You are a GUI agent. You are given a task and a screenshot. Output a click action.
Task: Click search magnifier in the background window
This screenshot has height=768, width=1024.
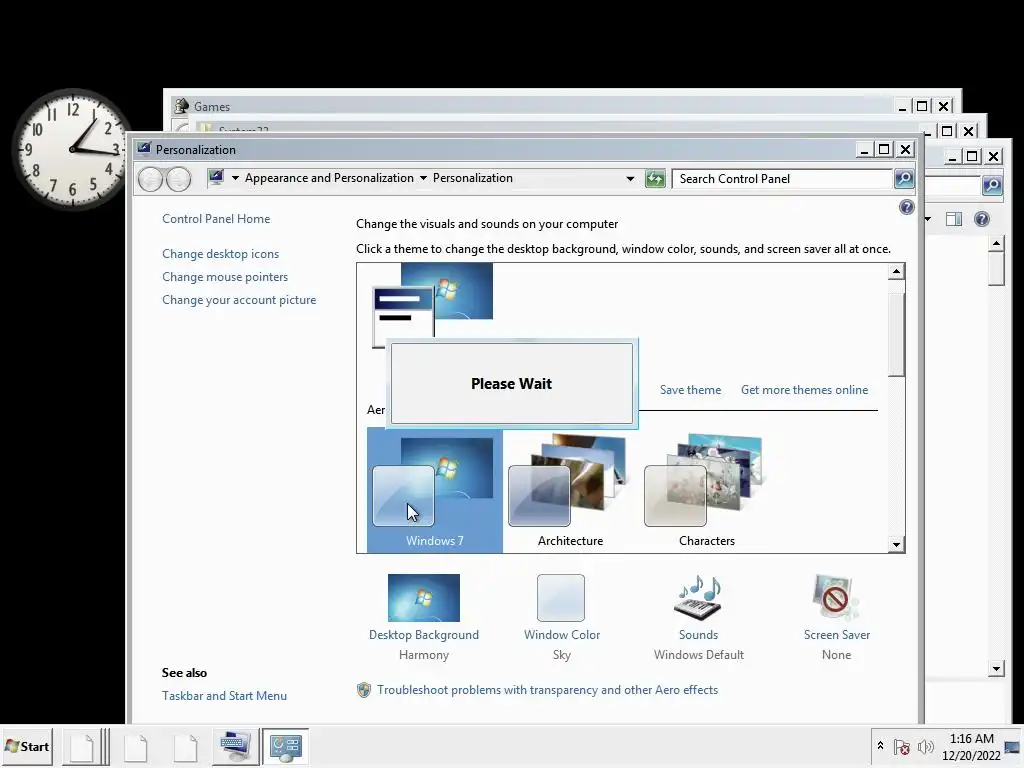click(x=992, y=185)
